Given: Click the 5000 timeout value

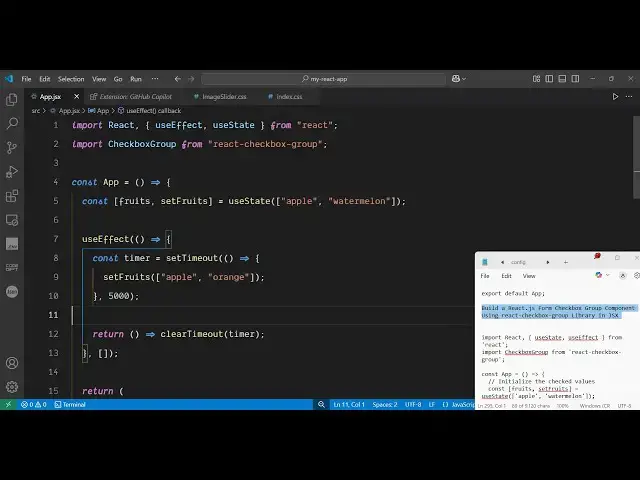Looking at the screenshot, I should coord(119,296).
